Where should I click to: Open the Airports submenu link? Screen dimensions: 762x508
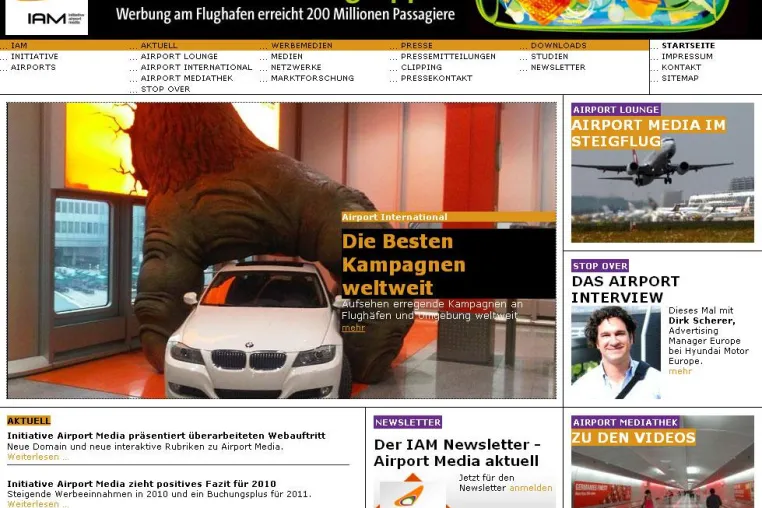point(34,67)
